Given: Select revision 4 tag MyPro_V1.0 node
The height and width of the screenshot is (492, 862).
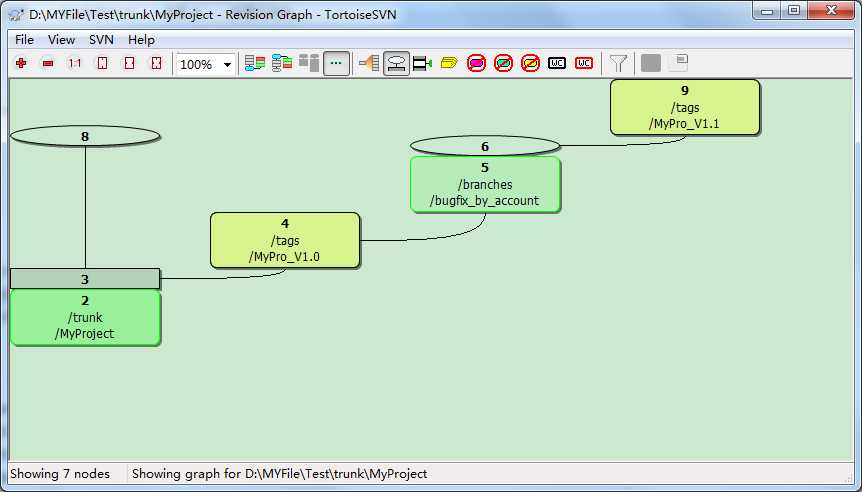Looking at the screenshot, I should [285, 240].
